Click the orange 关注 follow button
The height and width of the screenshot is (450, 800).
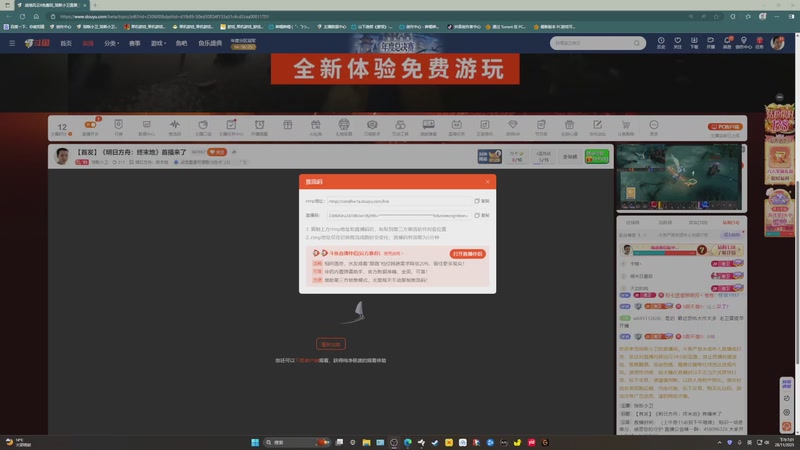pyautogui.click(x=217, y=152)
